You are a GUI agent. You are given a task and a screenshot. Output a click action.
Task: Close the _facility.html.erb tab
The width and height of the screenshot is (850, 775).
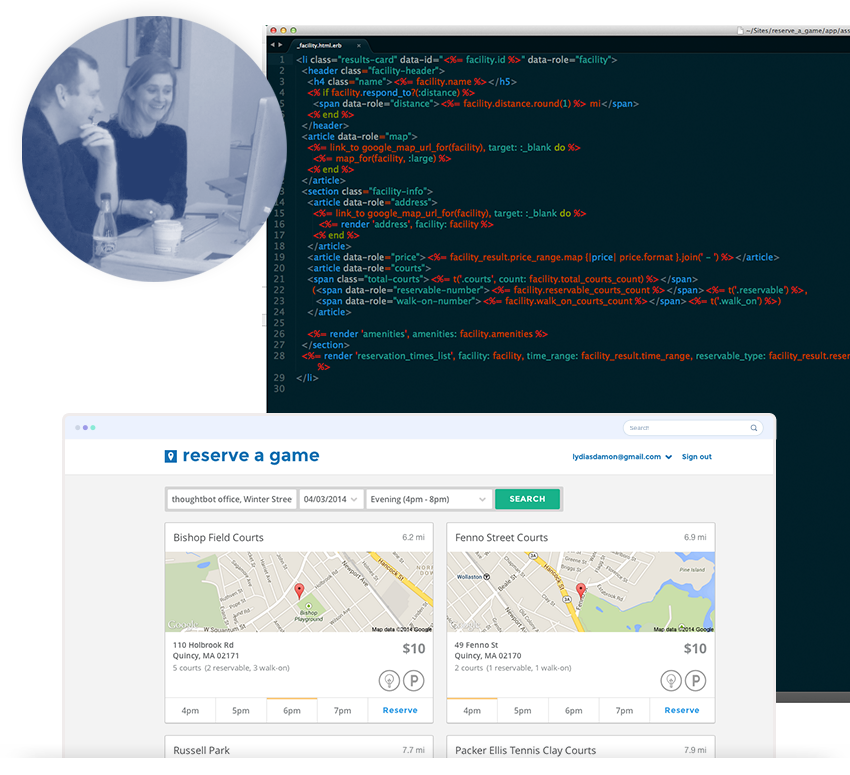pyautogui.click(x=358, y=46)
